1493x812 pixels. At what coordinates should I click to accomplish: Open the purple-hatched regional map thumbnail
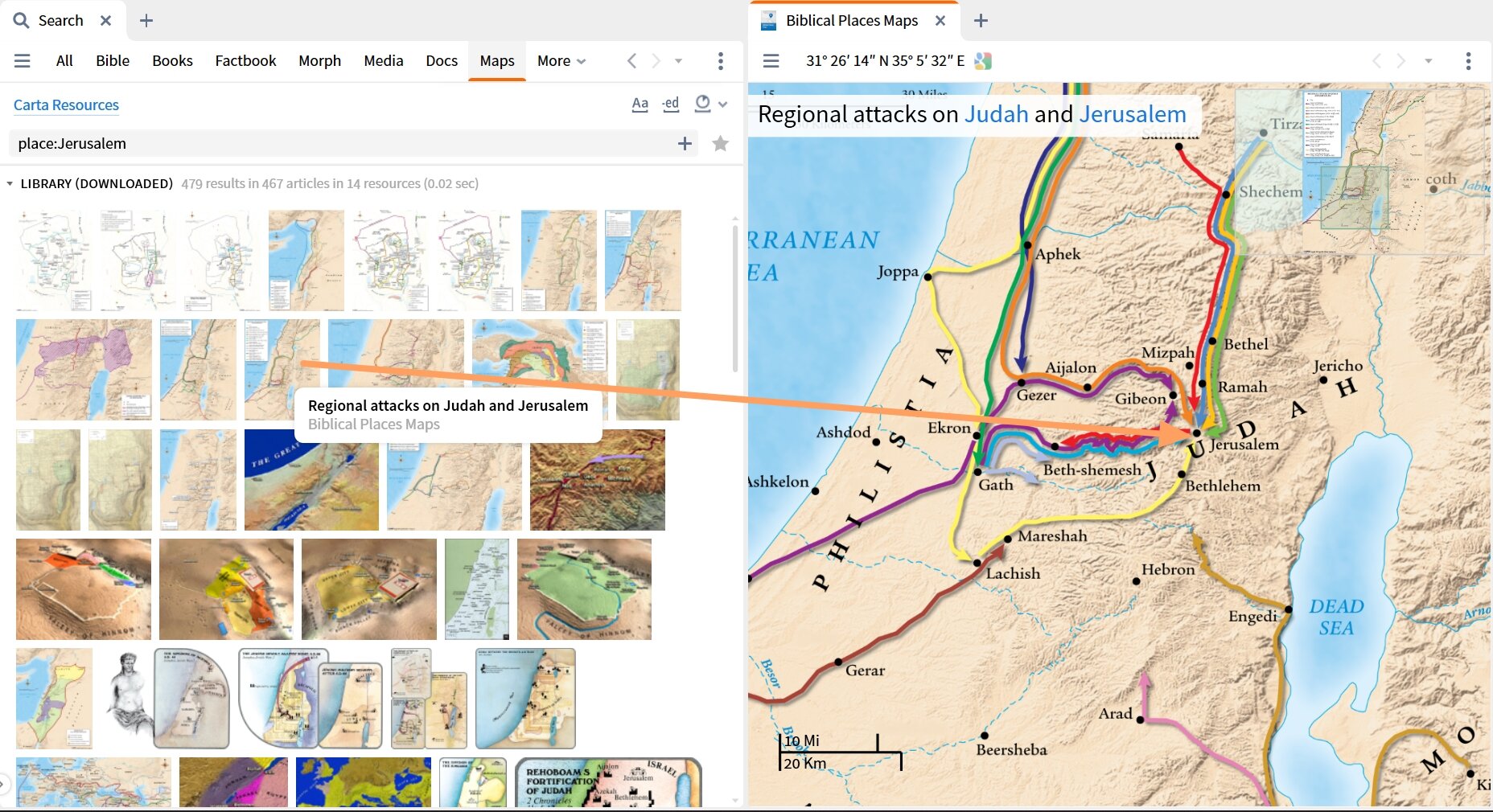(x=84, y=369)
